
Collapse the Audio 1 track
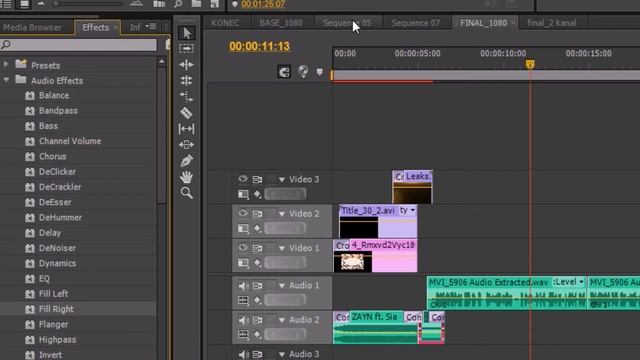(x=282, y=286)
